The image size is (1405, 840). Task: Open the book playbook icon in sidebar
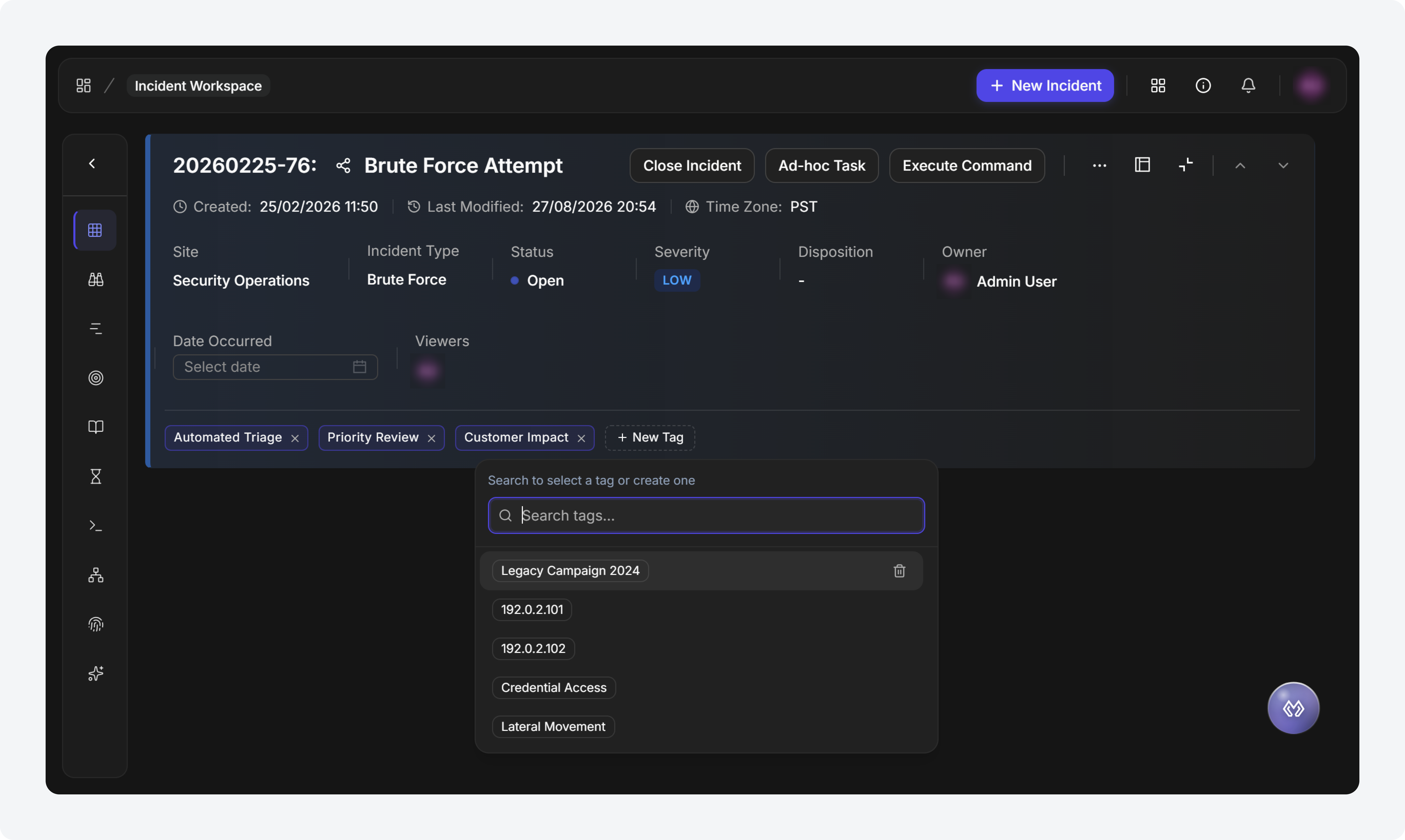(x=96, y=427)
